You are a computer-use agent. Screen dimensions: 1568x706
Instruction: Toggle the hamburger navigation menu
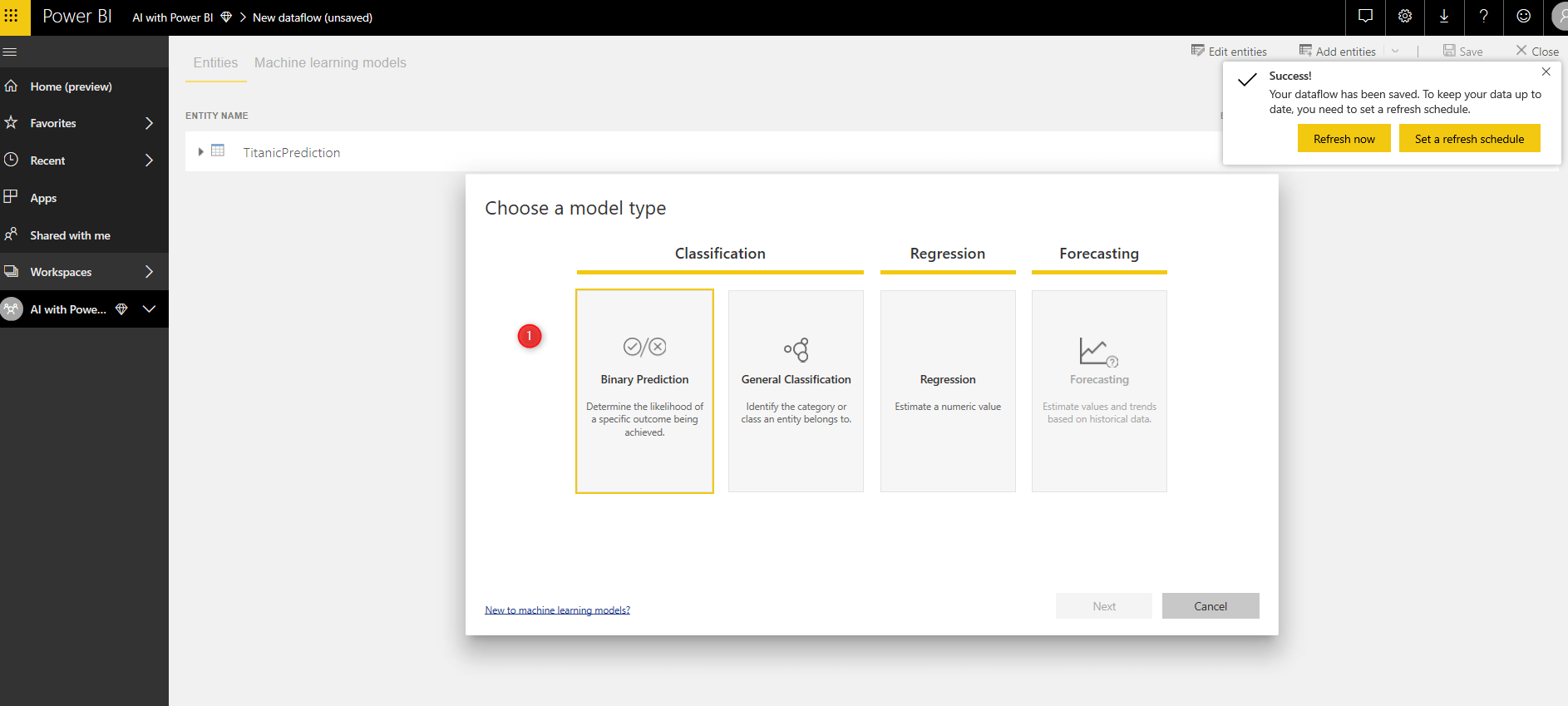tap(10, 52)
